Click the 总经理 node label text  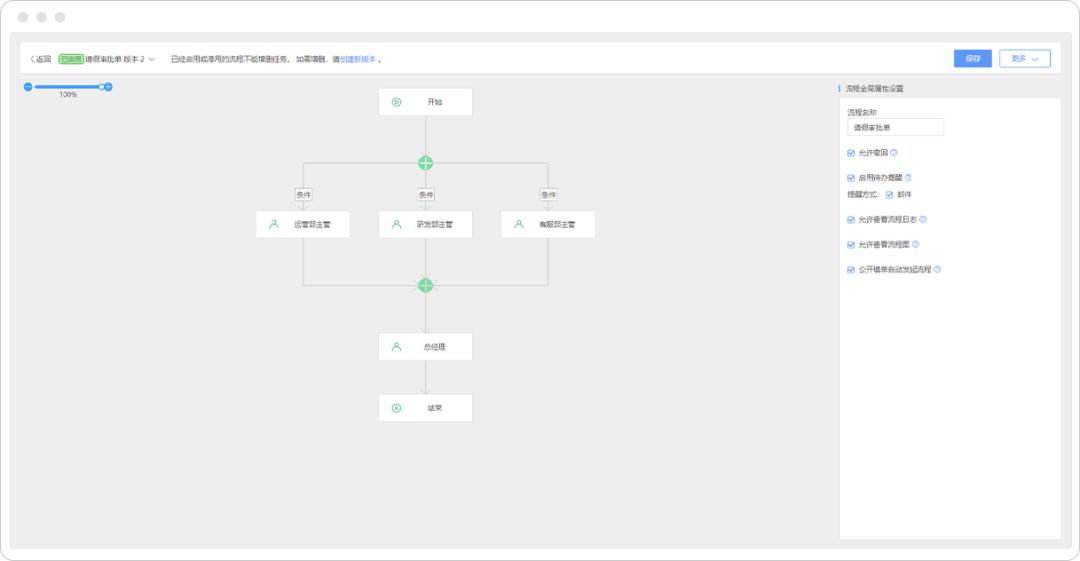click(x=435, y=347)
